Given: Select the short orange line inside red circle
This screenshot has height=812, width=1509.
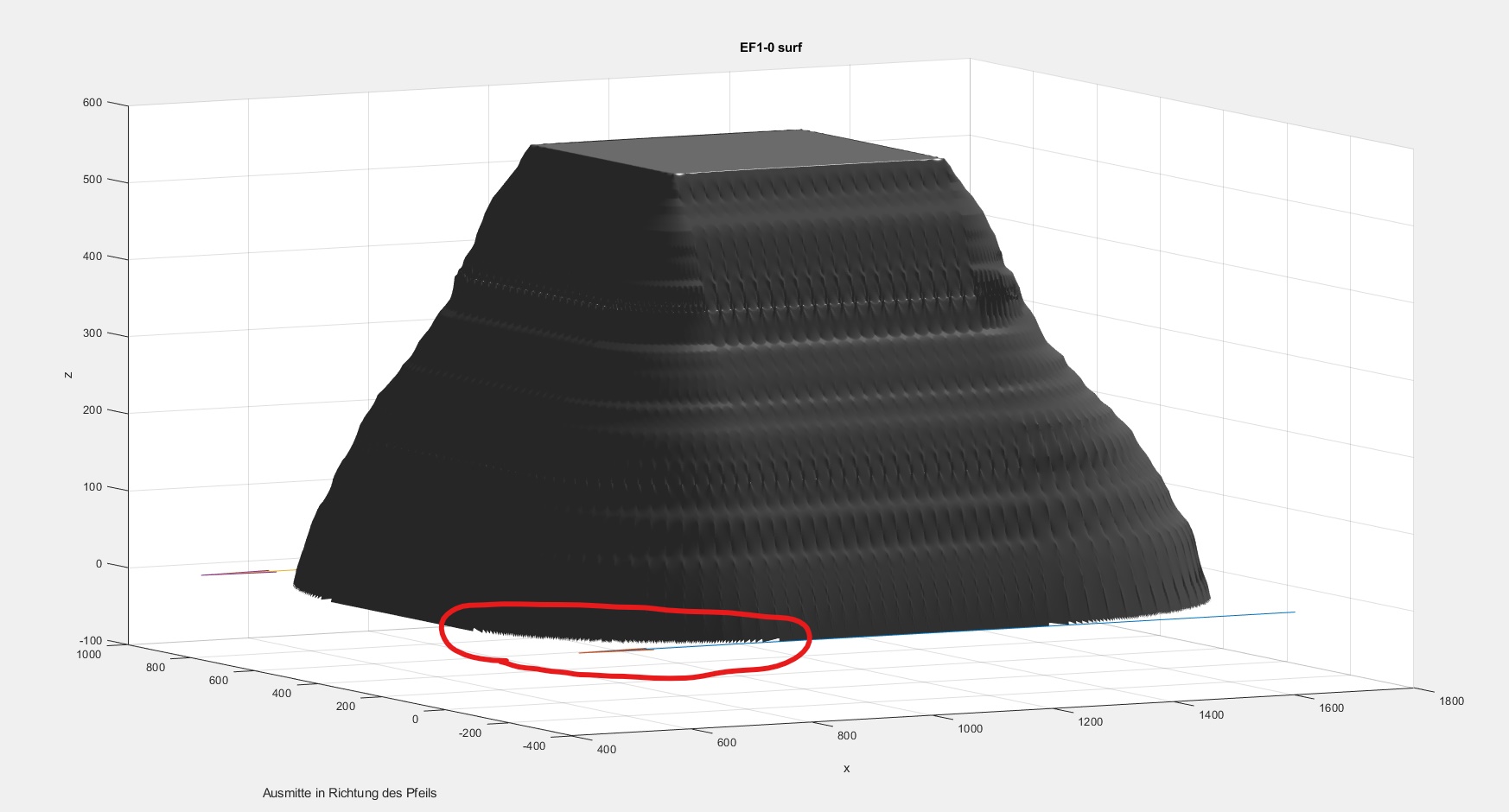Looking at the screenshot, I should click(614, 651).
